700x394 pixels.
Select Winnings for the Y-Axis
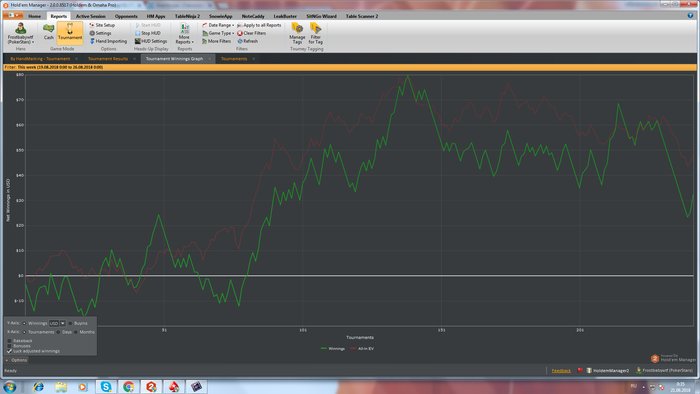click(x=25, y=323)
